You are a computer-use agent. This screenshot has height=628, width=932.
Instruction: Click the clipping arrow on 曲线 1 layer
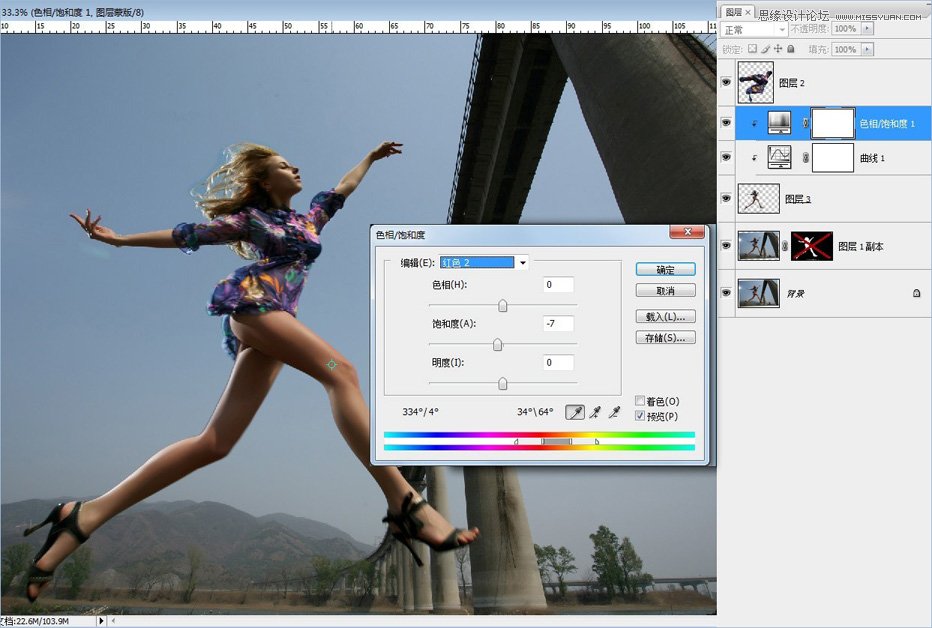coord(754,158)
